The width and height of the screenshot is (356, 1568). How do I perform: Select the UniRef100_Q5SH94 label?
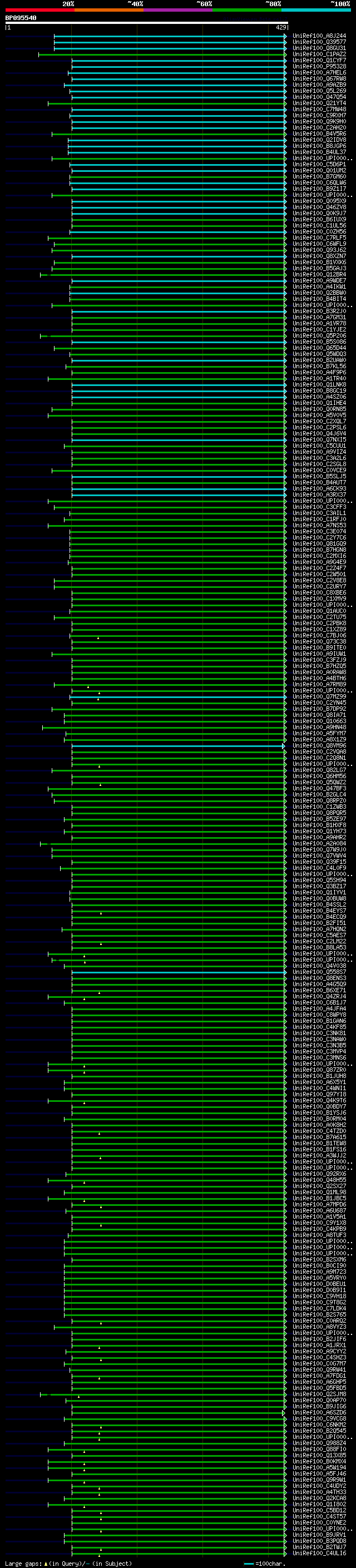tap(319, 880)
